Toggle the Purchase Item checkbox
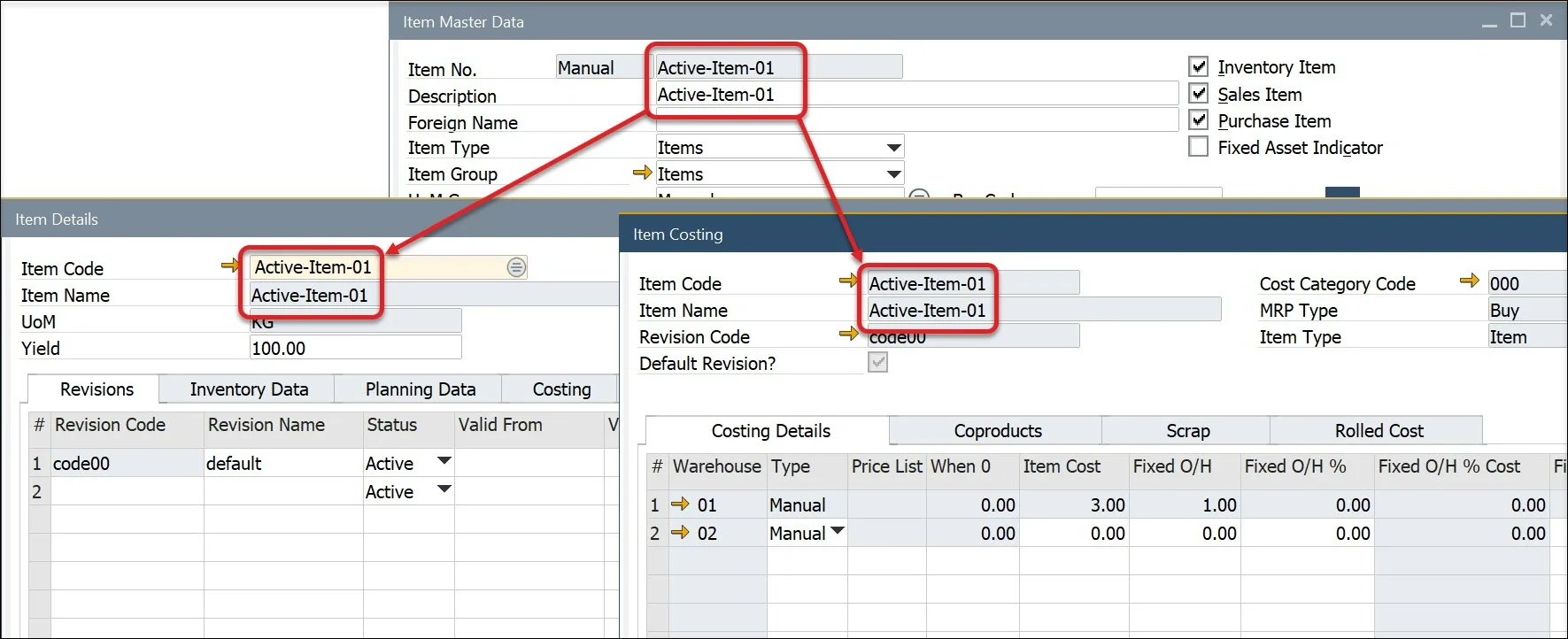This screenshot has height=639, width=1568. coord(1199,120)
